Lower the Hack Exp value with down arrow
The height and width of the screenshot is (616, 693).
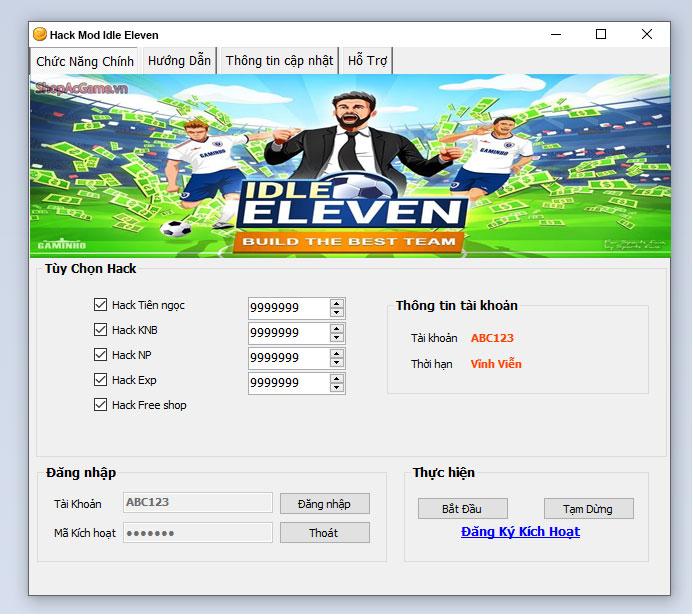337,388
